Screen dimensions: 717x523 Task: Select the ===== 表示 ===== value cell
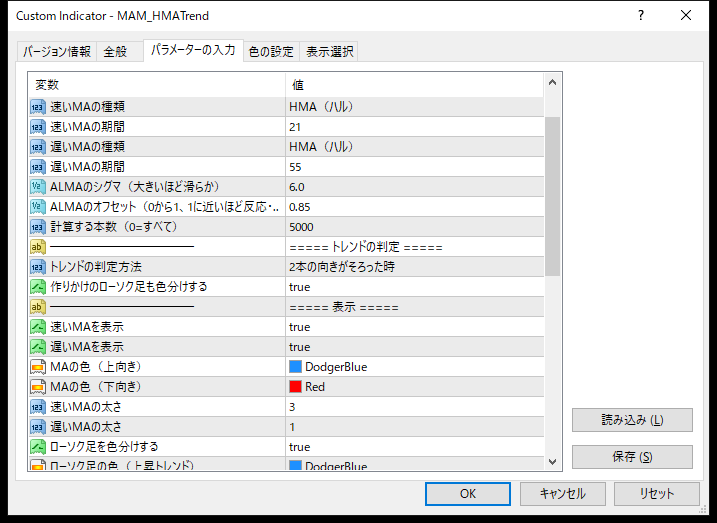click(x=414, y=307)
